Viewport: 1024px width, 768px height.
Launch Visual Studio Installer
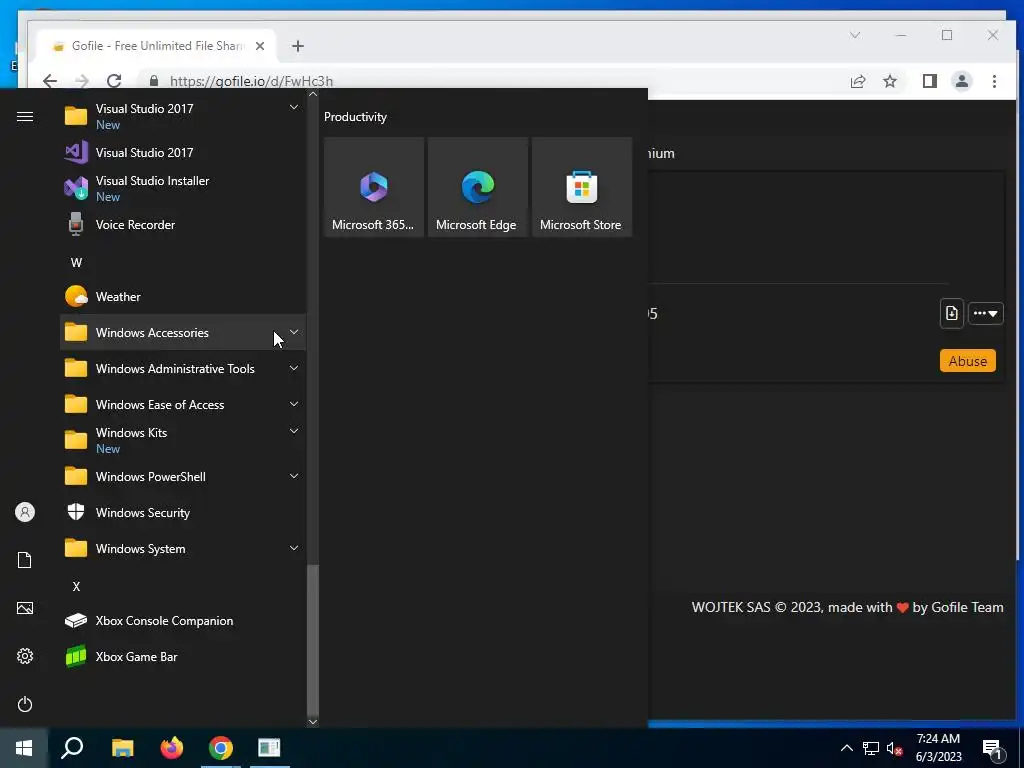pyautogui.click(x=183, y=189)
